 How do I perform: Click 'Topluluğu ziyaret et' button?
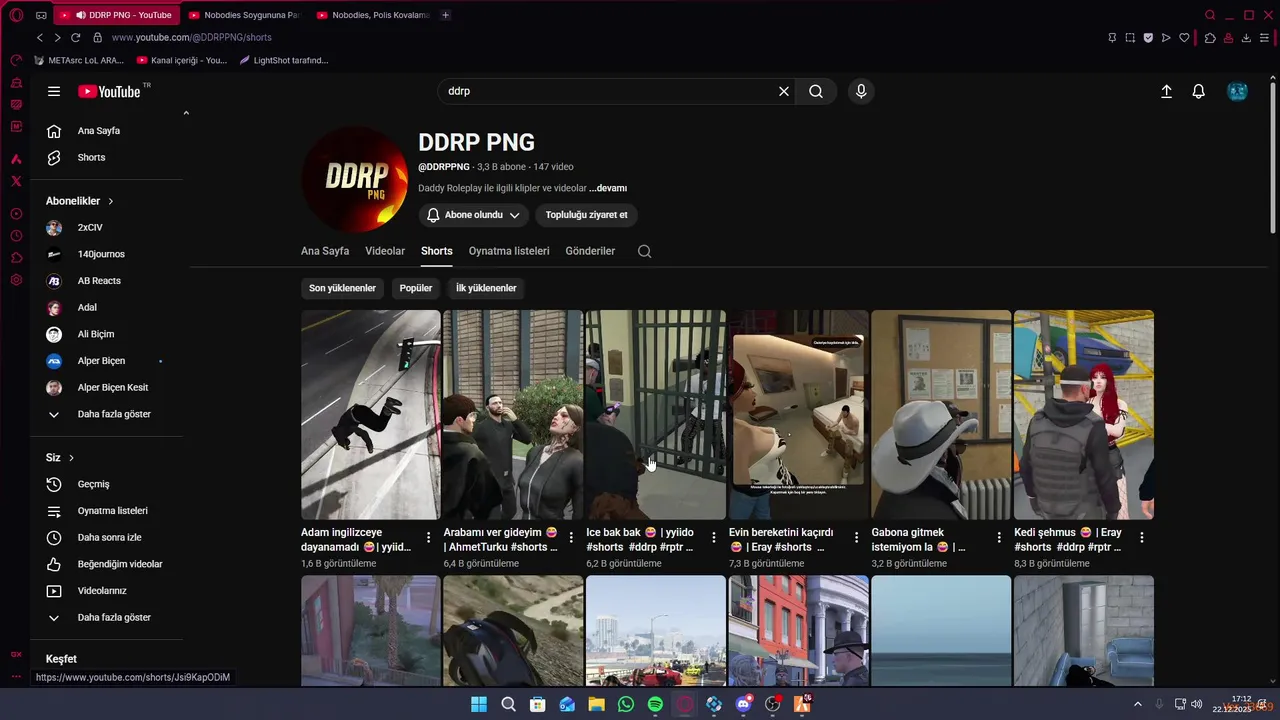tap(587, 215)
